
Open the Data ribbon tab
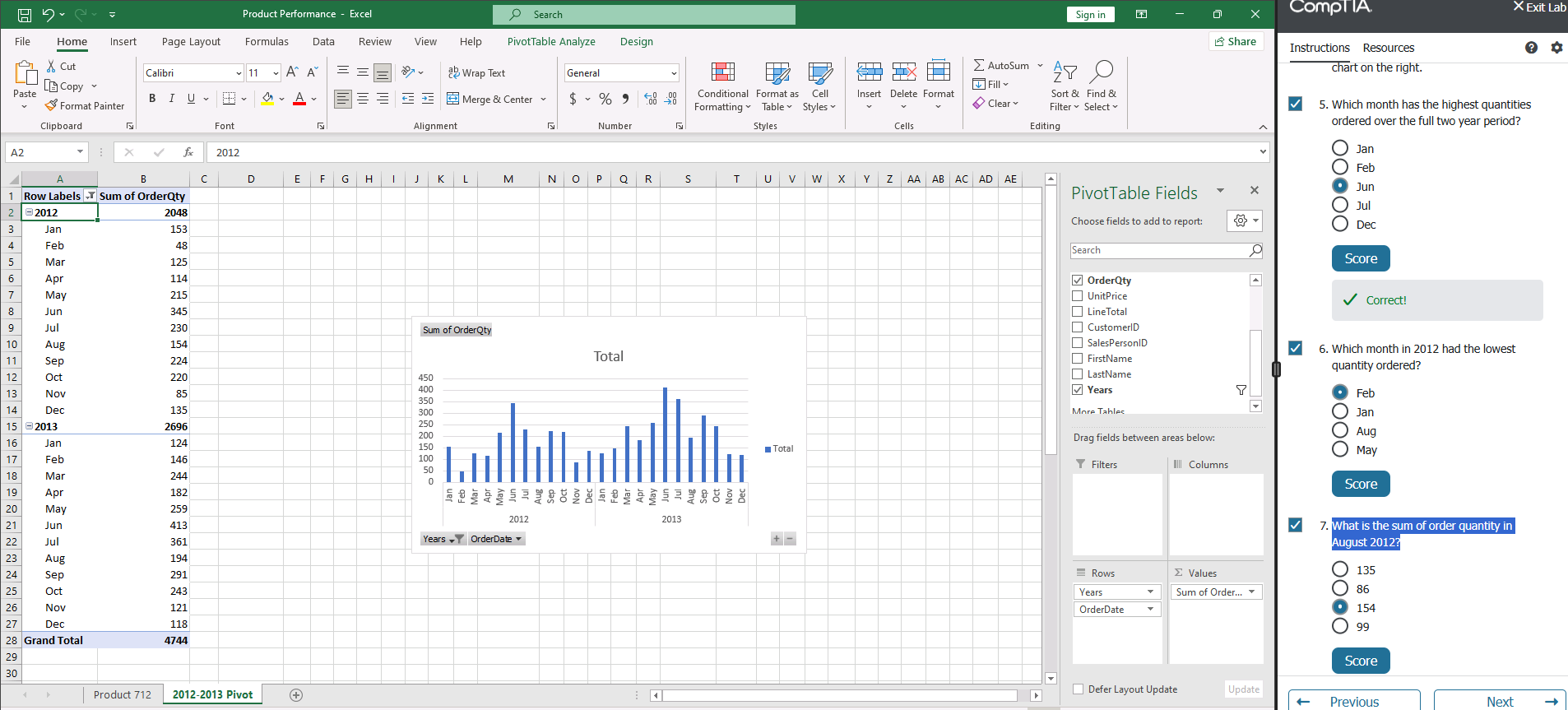click(x=323, y=42)
